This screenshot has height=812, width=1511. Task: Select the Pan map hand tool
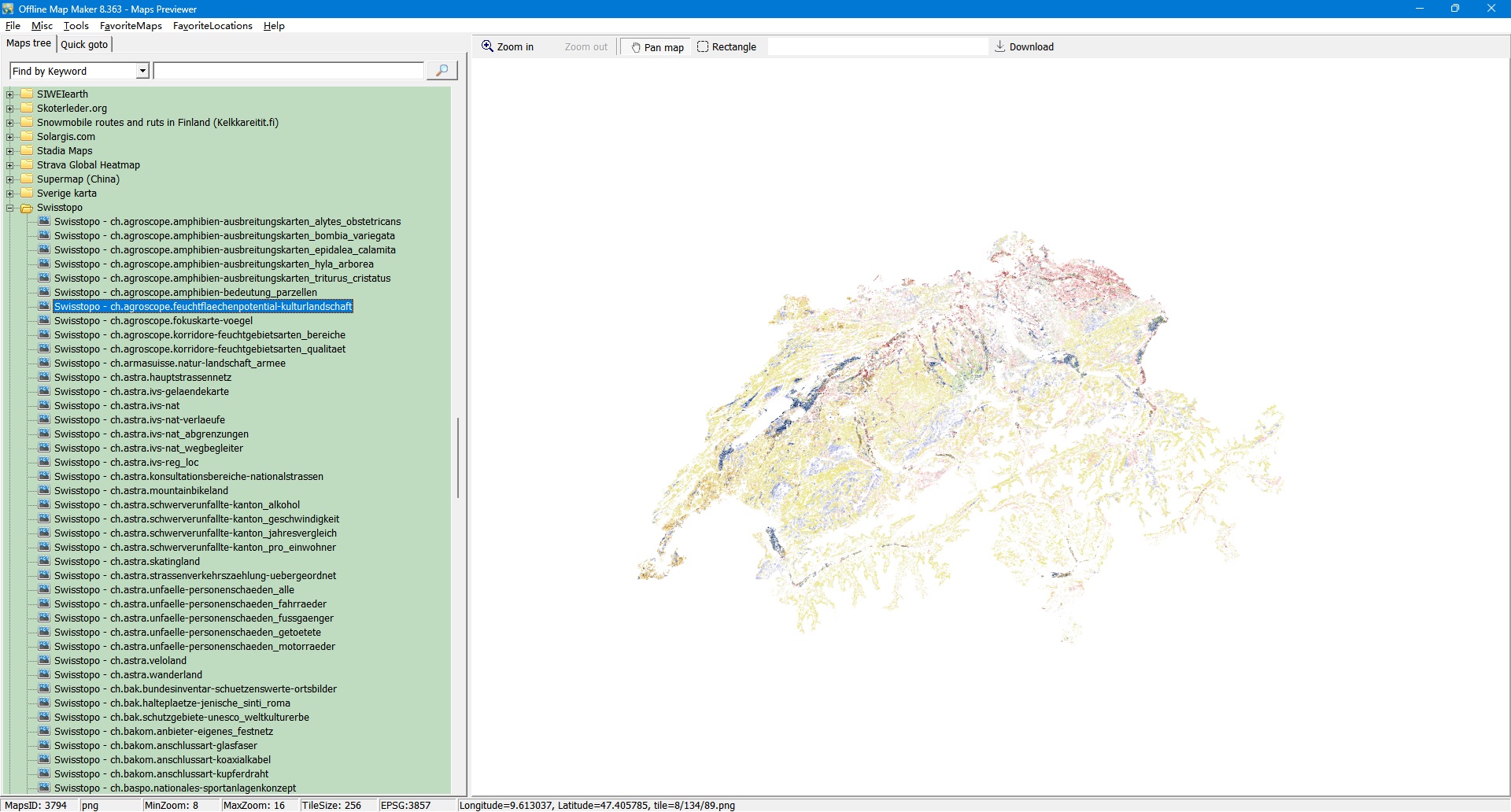657,47
